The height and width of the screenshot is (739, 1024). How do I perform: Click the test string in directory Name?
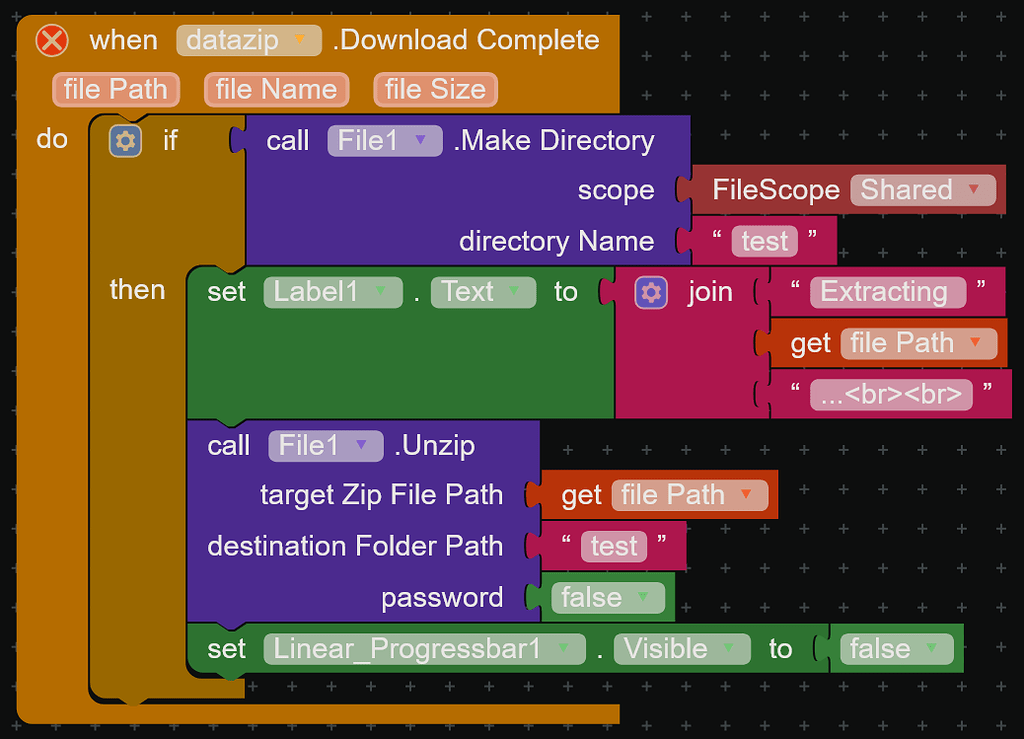pyautogui.click(x=763, y=240)
